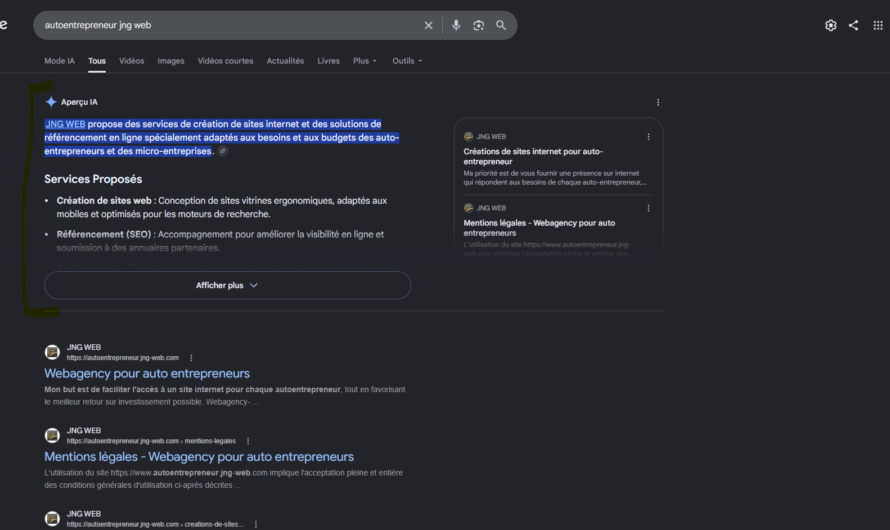Click the source link chip after micro-entreprises
The height and width of the screenshot is (530, 890).
223,151
